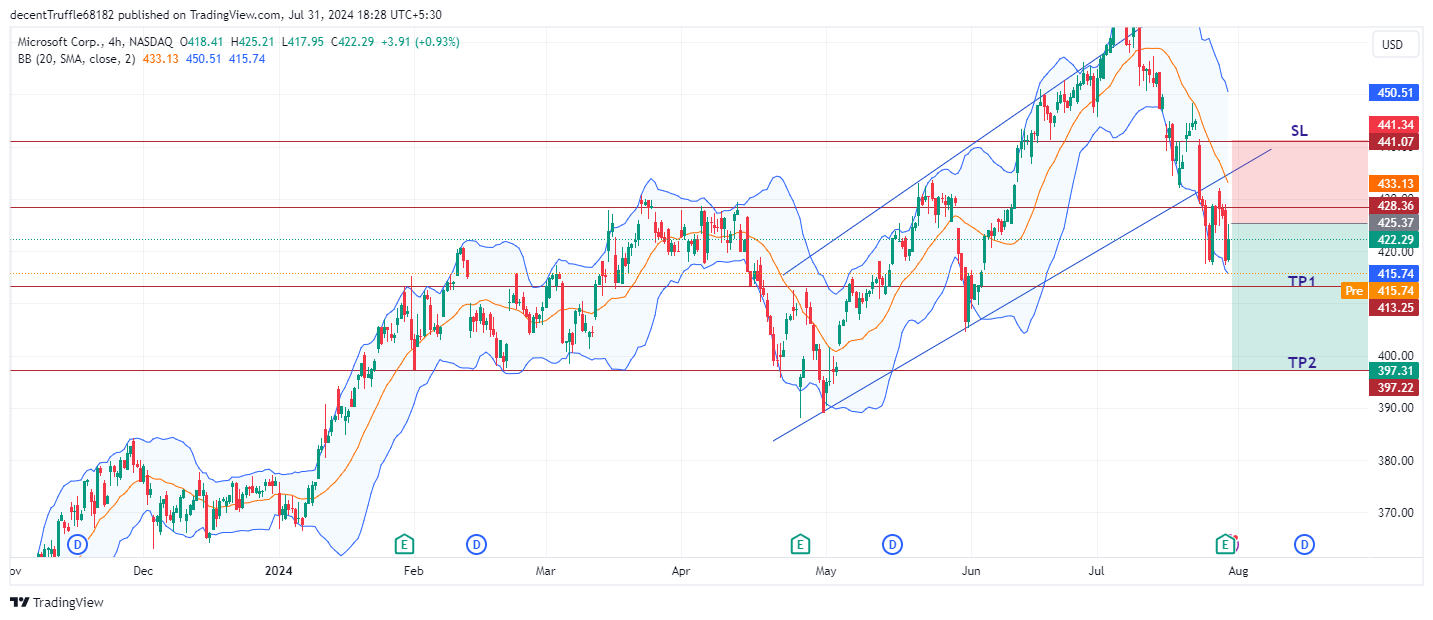Viewport: 1433px width, 620px height.
Task: Click the orange Pre market price tag
Action: click(1353, 291)
